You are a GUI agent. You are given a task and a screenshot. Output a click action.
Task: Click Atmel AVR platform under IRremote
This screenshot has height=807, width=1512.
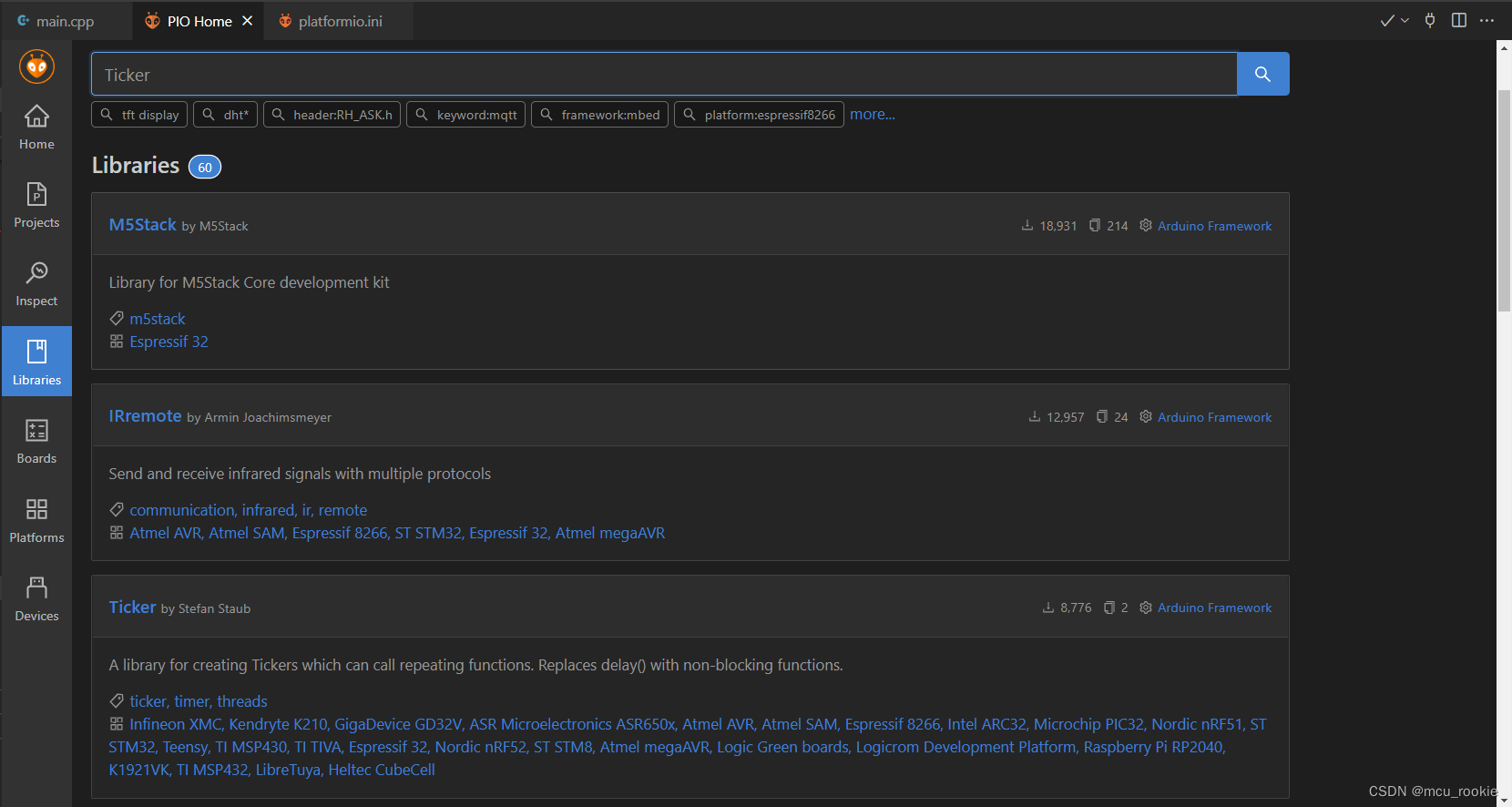165,533
